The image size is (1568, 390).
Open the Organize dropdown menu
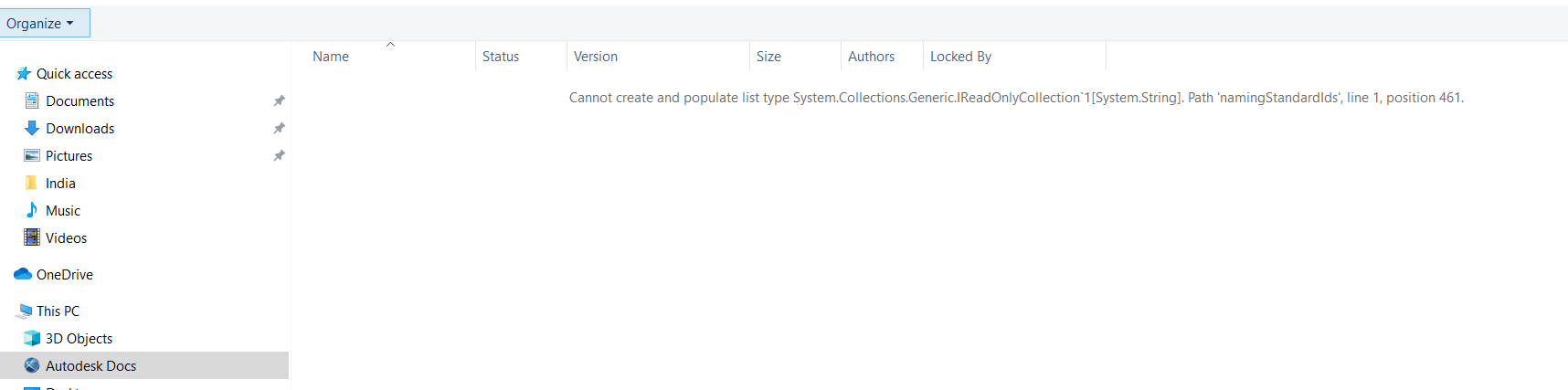pyautogui.click(x=45, y=23)
